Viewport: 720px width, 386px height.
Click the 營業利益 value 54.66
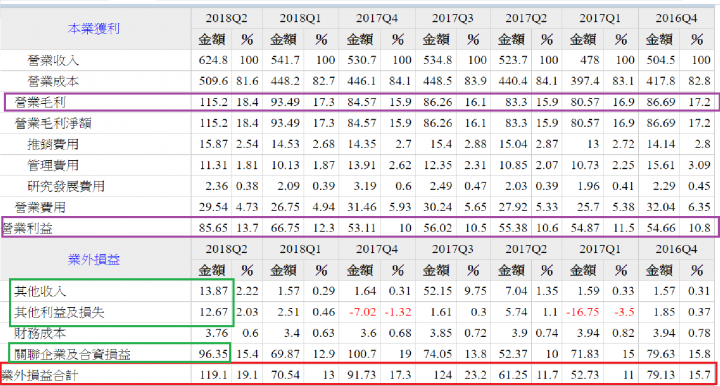661,228
